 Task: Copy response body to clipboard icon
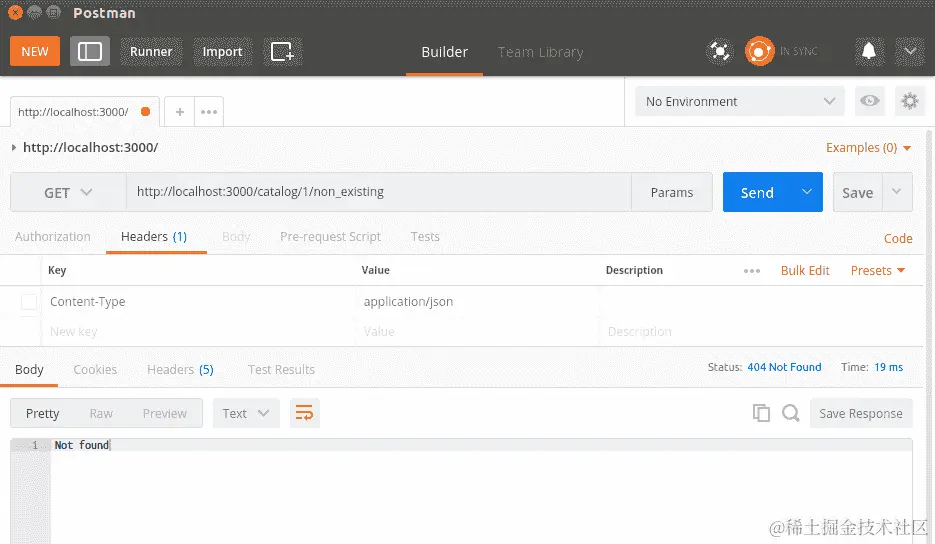(x=761, y=413)
